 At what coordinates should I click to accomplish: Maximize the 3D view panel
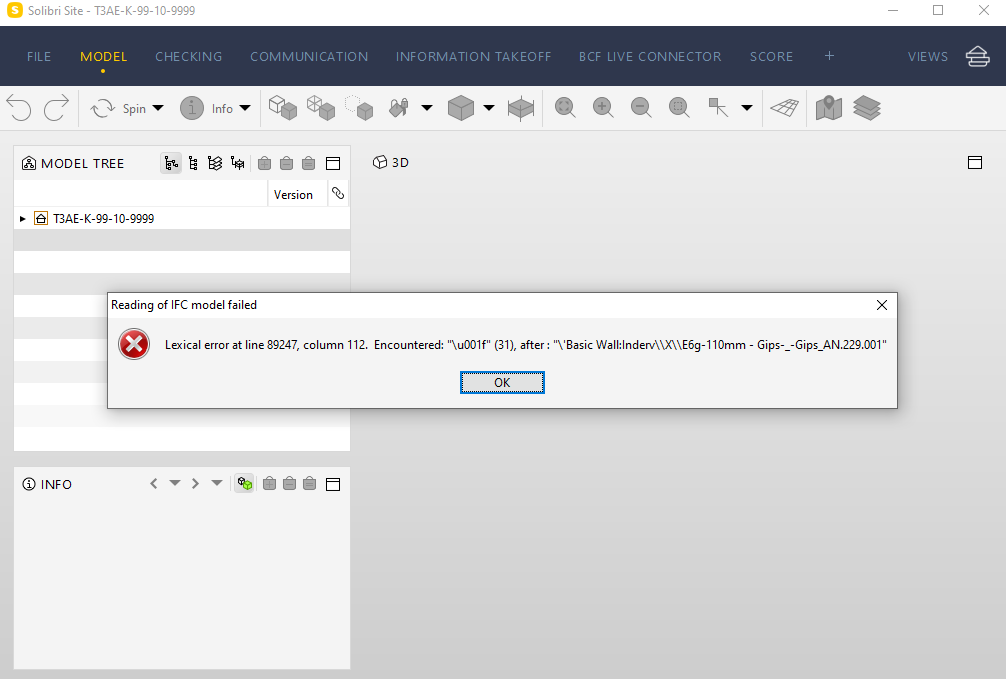(x=975, y=162)
